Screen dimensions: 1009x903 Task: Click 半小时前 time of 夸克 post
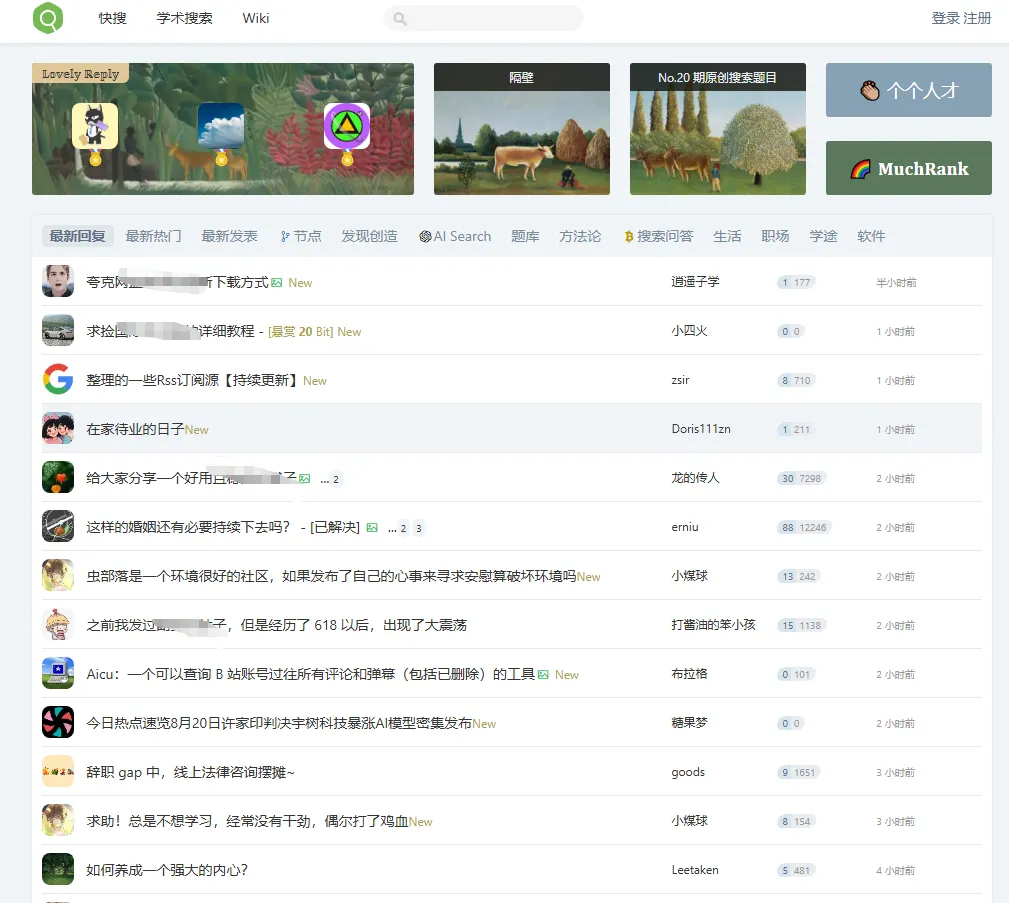coord(896,283)
